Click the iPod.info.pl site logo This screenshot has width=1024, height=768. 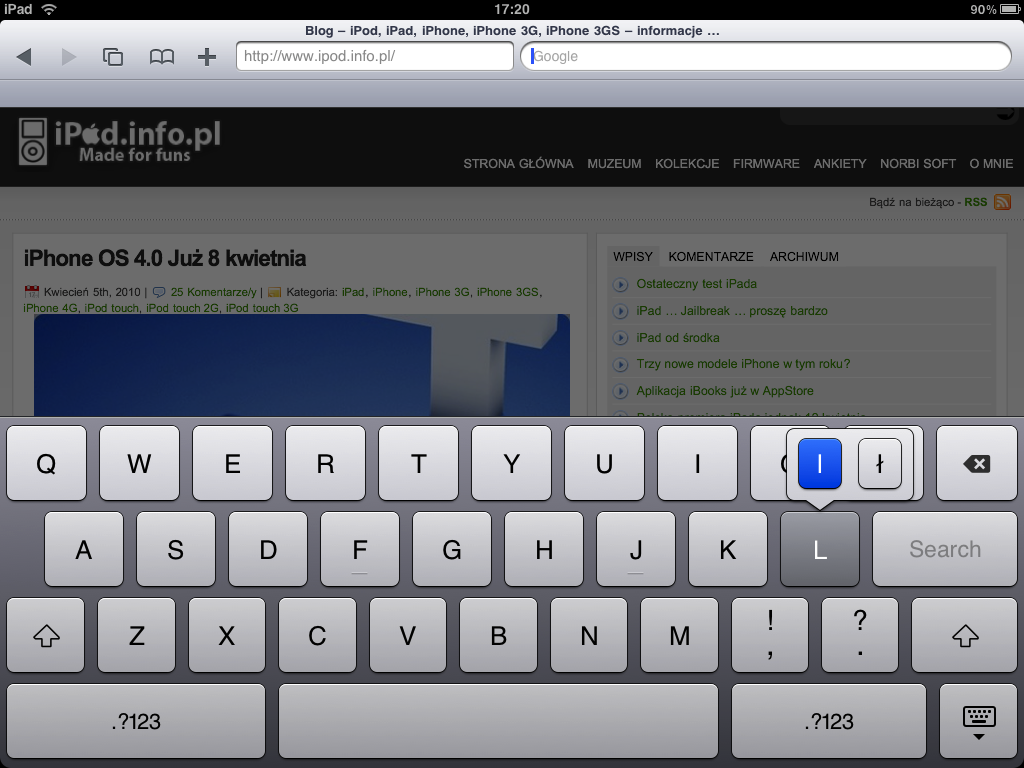[x=120, y=141]
